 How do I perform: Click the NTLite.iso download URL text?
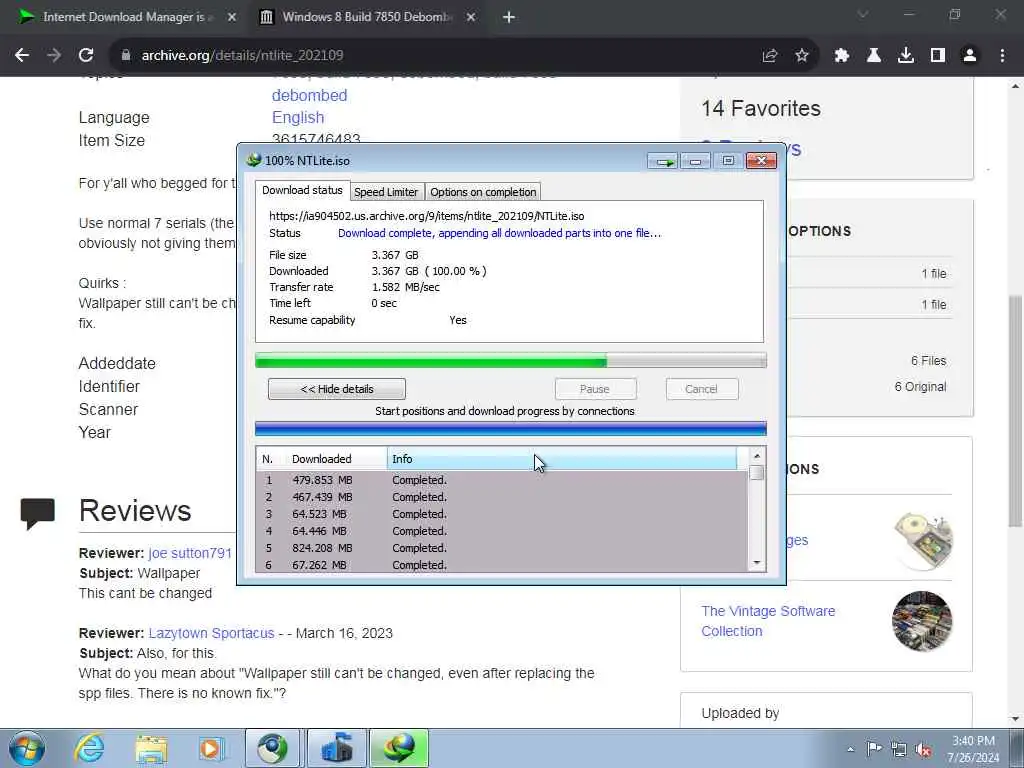click(426, 216)
